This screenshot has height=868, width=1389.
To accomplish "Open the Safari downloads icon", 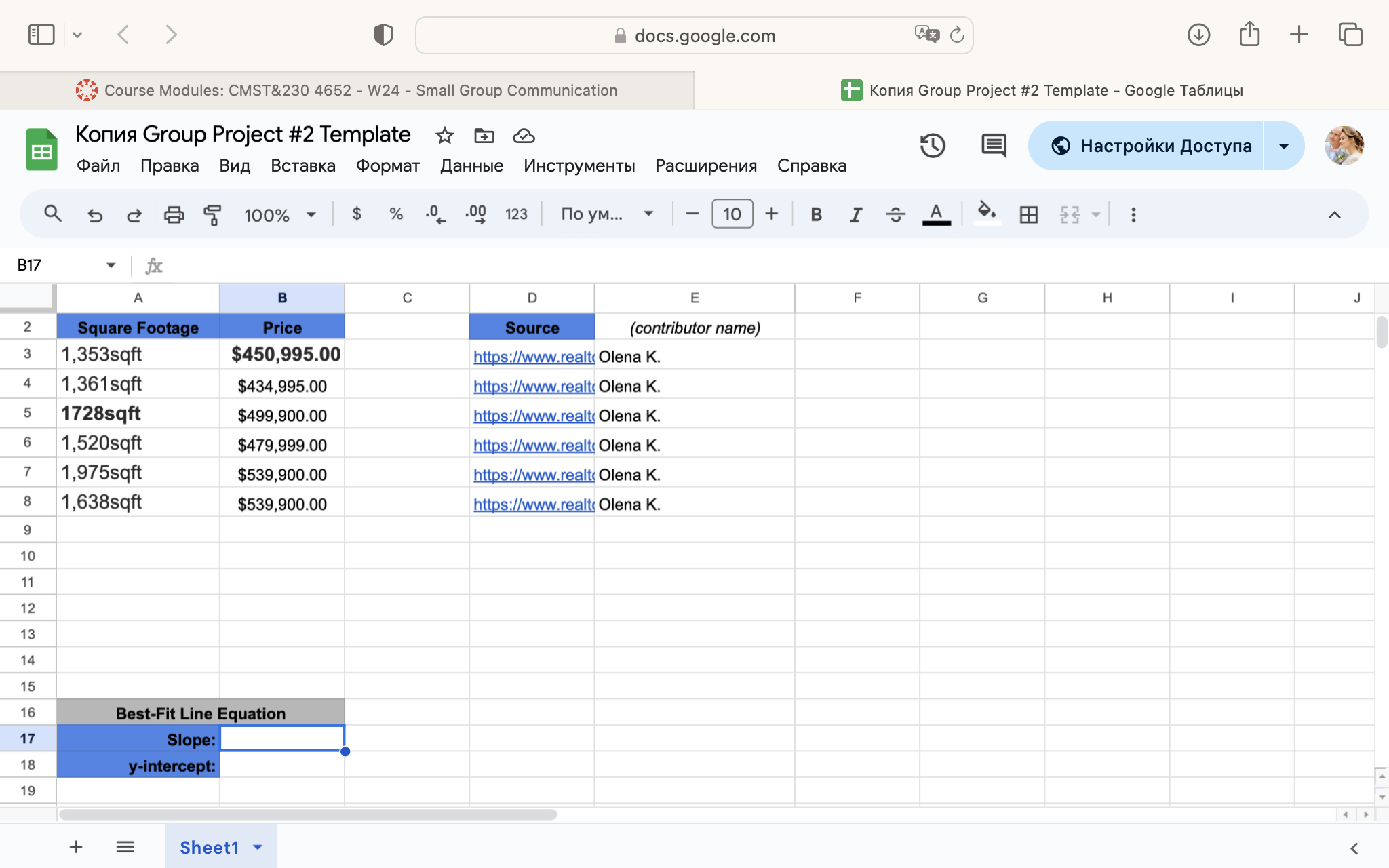I will tap(1198, 35).
